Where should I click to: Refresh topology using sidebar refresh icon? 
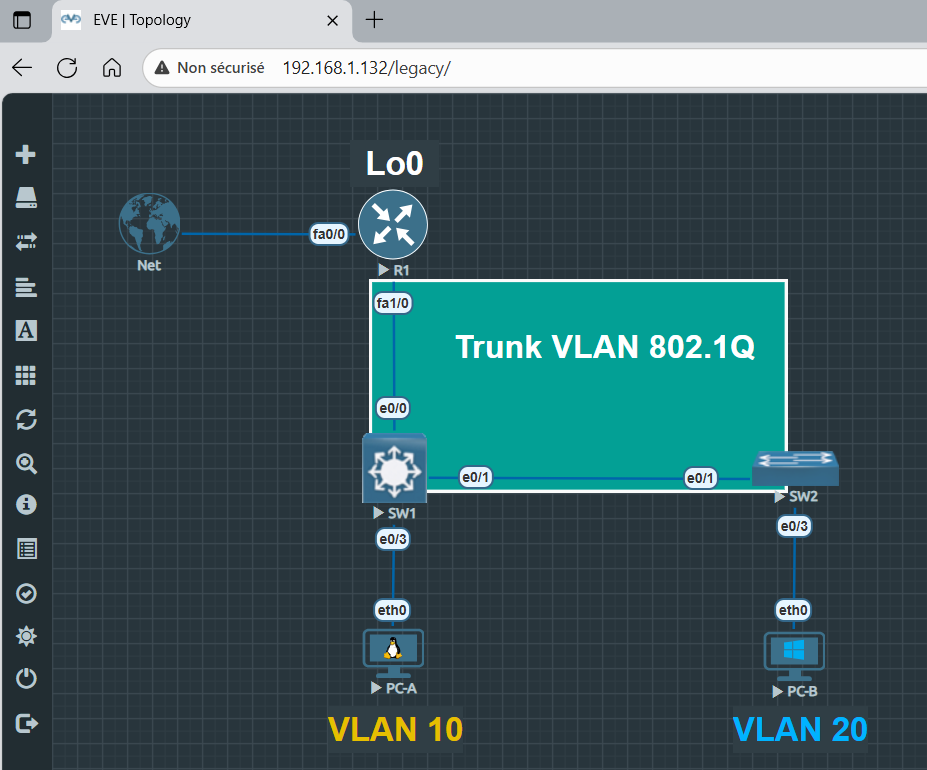(27, 419)
